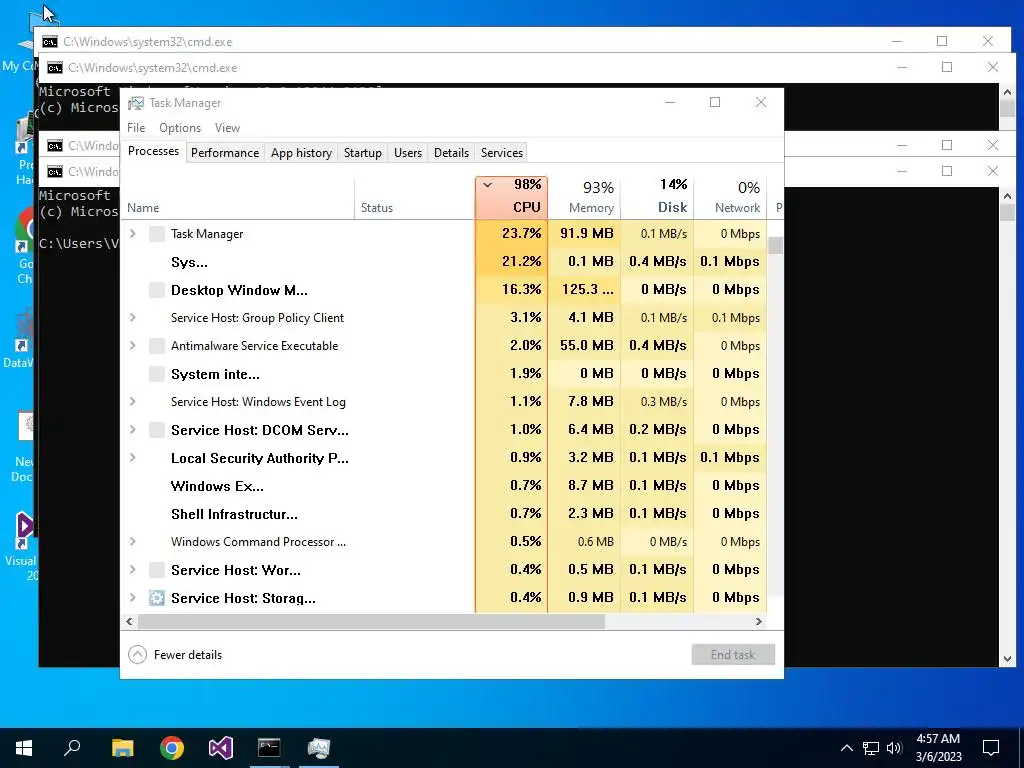This screenshot has height=768, width=1024.
Task: Click the topmost cmd.exe window title icon
Action: click(x=50, y=42)
